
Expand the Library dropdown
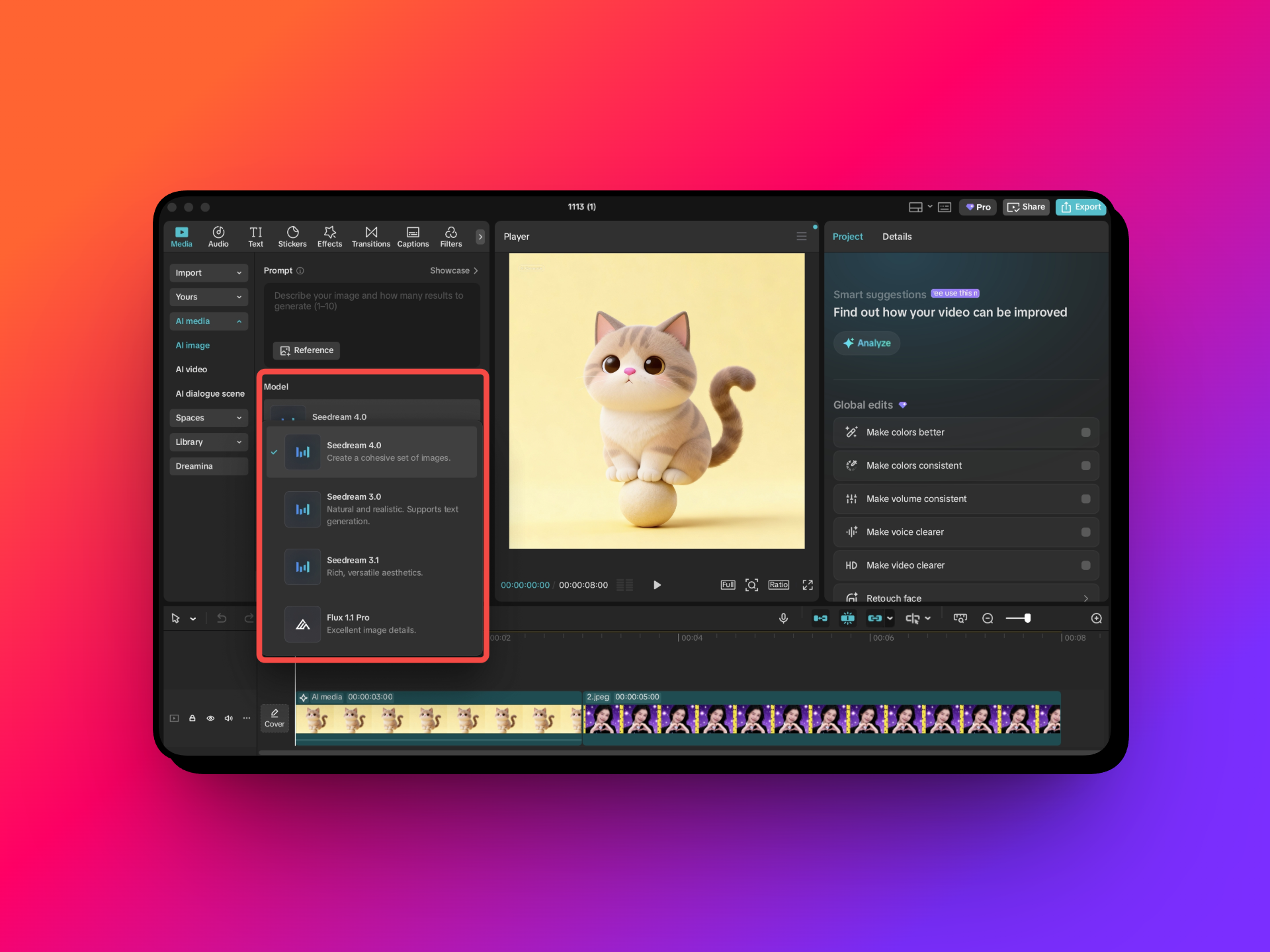(x=208, y=442)
